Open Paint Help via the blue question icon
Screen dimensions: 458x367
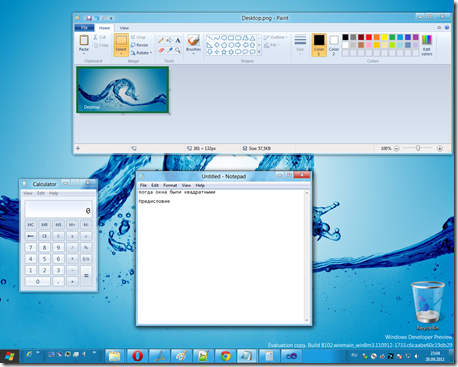pos(447,28)
